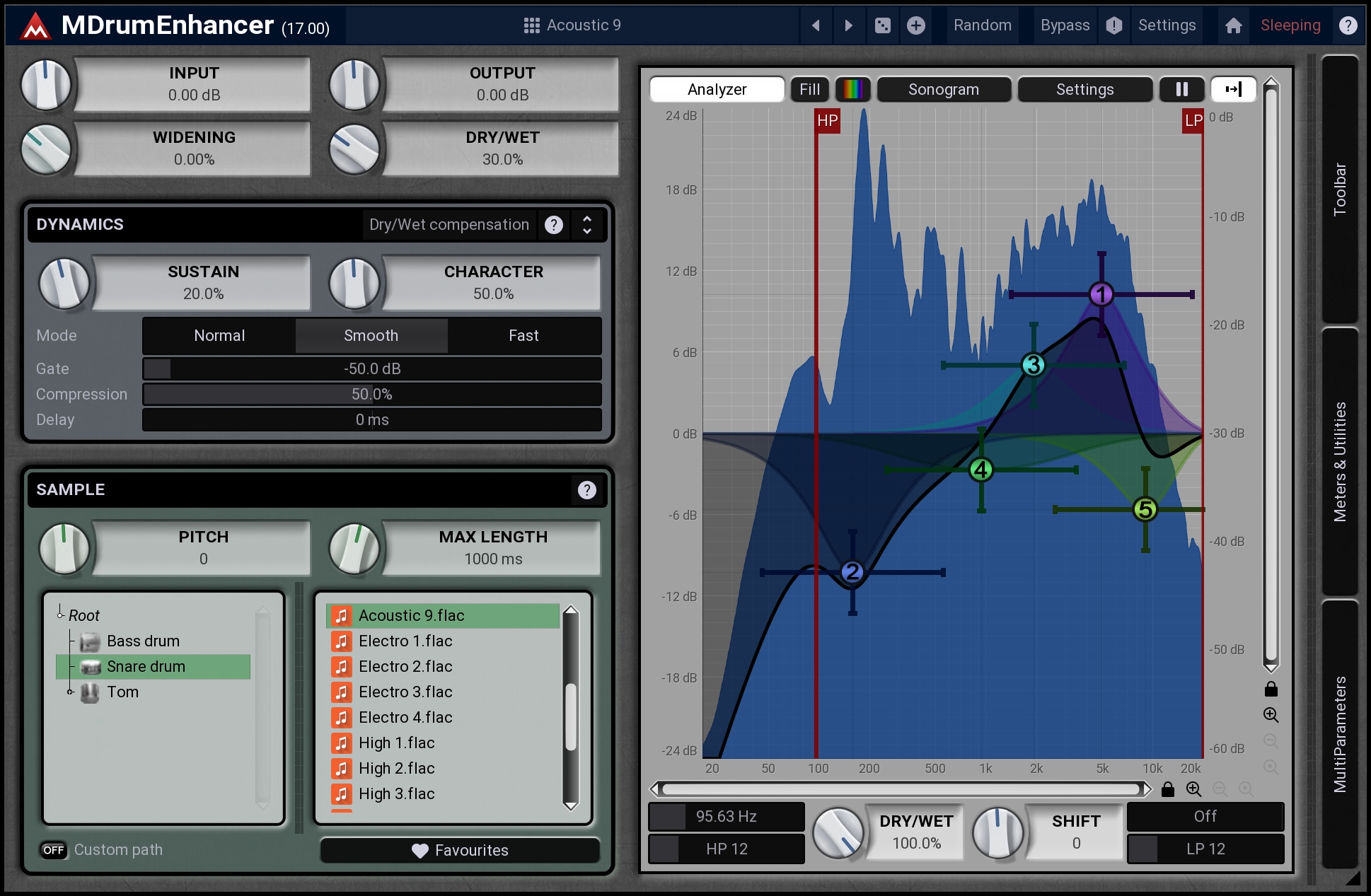This screenshot has width=1371, height=896.
Task: Click the Compression slider bar
Action: (x=371, y=394)
